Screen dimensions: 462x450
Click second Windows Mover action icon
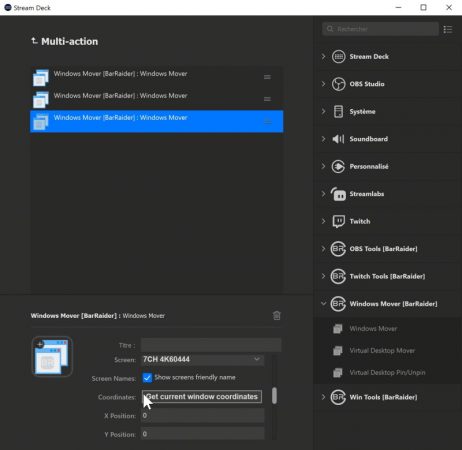coord(41,99)
